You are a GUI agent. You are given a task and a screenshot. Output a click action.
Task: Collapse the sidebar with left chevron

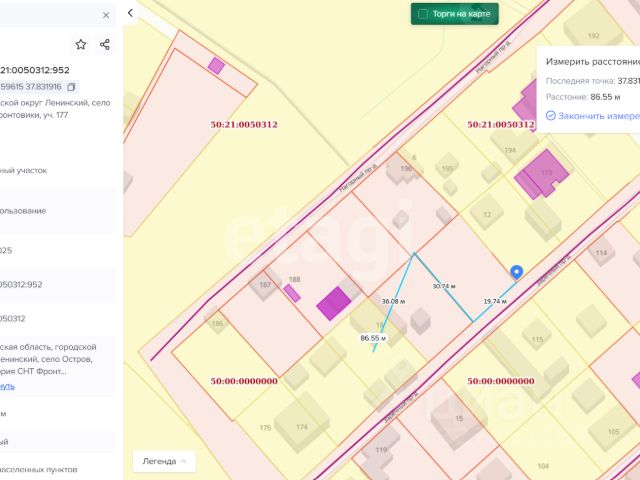click(130, 13)
